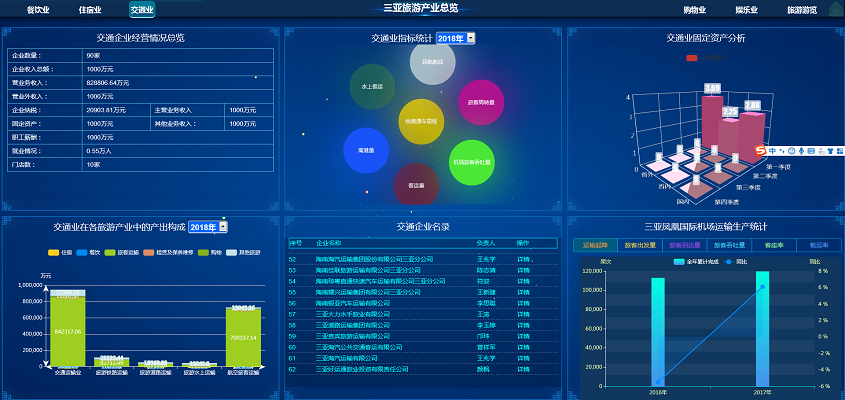Viewport: 845px width, 400px height.
Task: Click the Sogou user account icon
Action: [821, 151]
